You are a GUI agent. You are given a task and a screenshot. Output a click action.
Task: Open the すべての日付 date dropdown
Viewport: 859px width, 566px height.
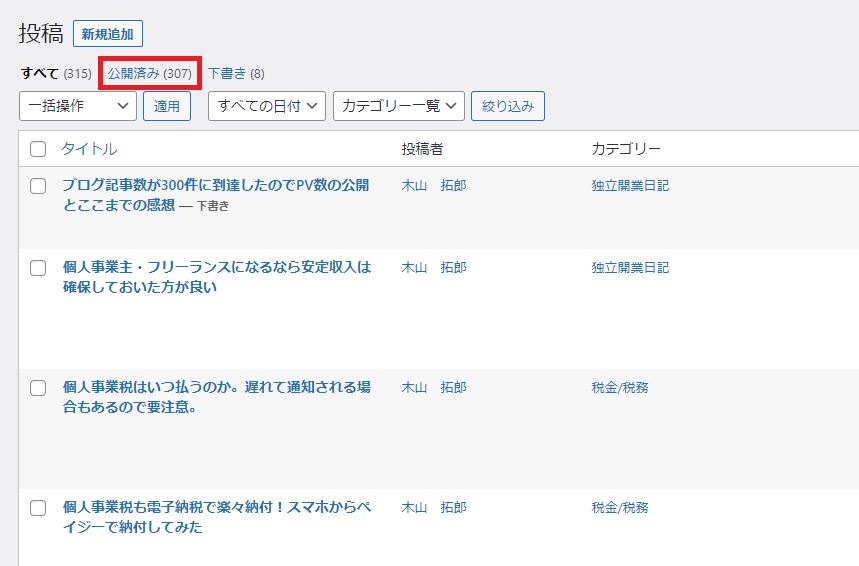click(x=267, y=106)
